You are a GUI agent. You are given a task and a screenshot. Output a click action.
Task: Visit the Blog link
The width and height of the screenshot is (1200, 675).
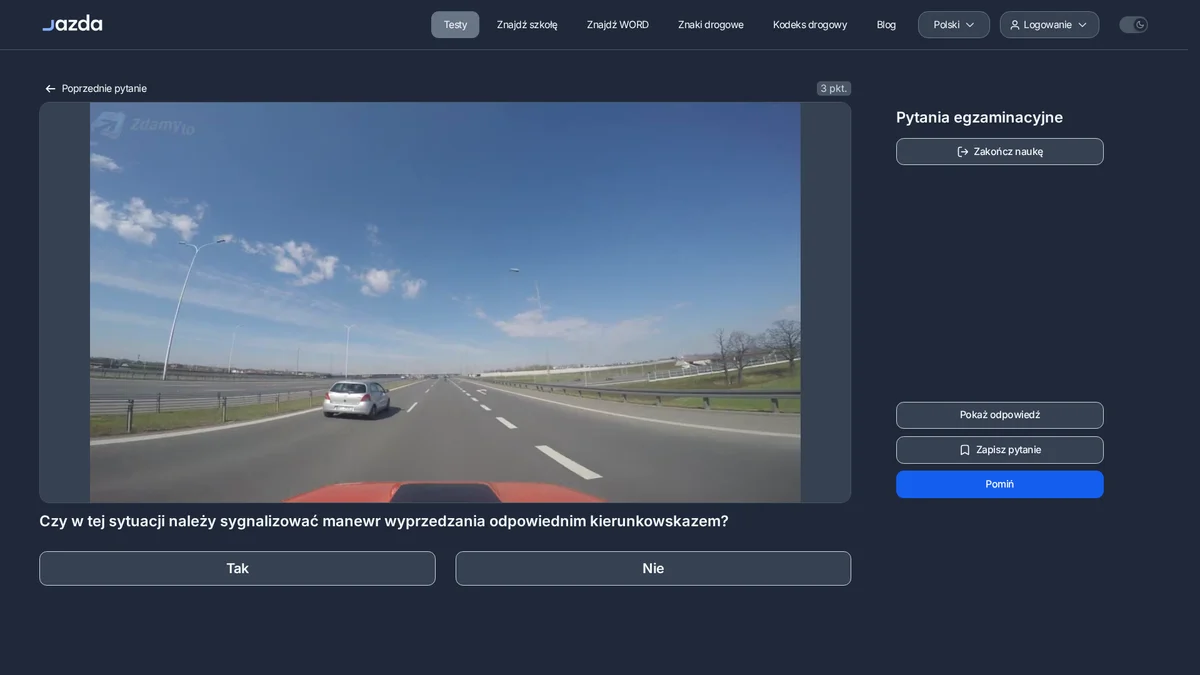pos(886,25)
